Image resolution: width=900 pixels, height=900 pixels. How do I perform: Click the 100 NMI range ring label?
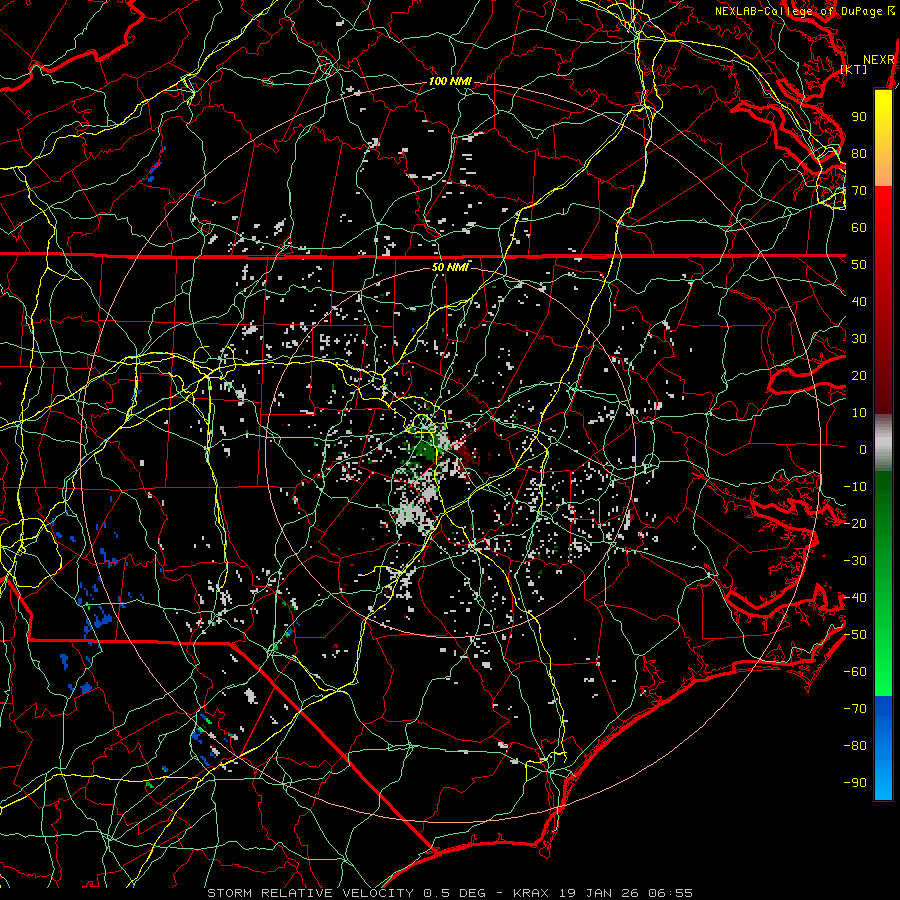450,82
